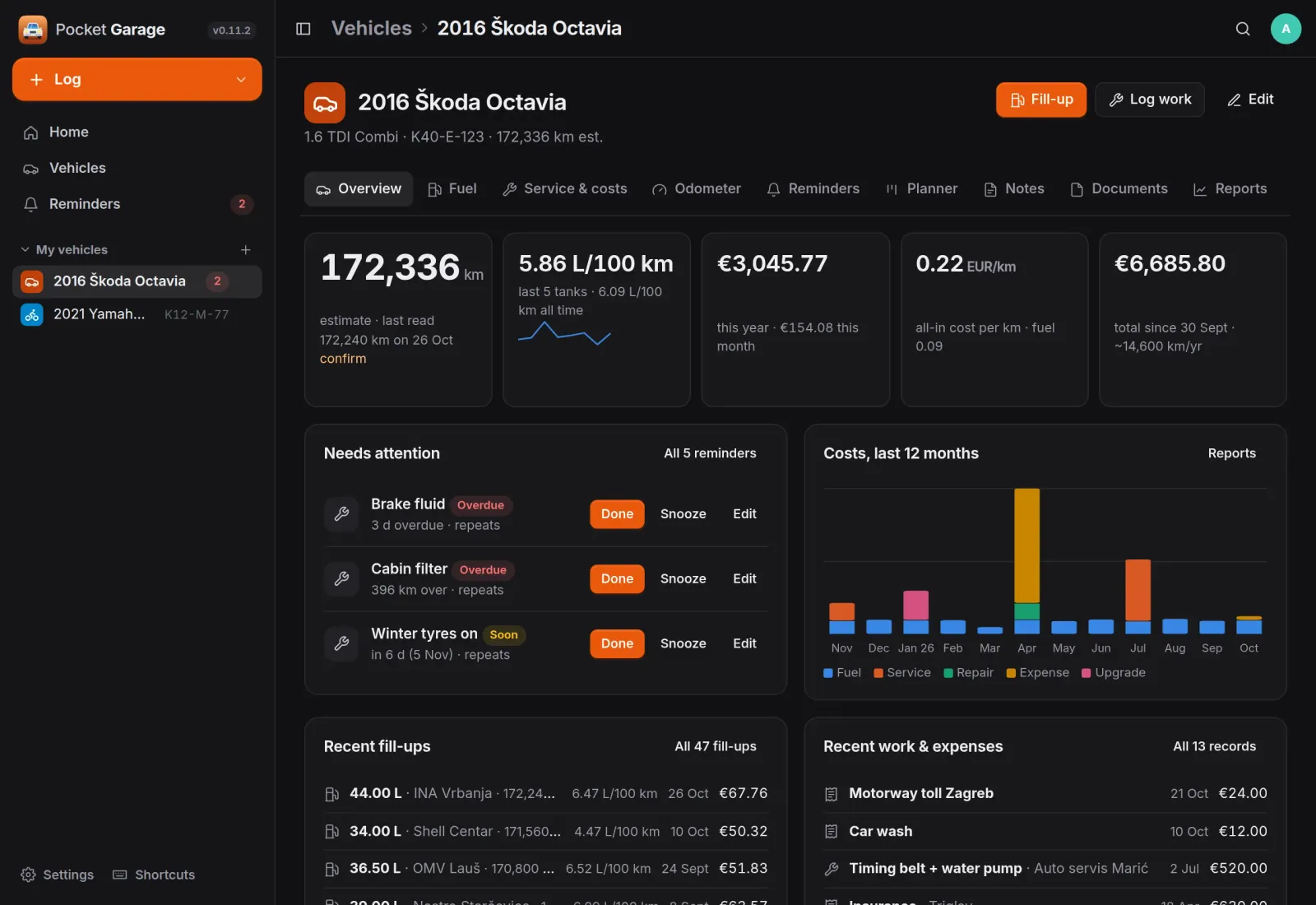The height and width of the screenshot is (905, 1316).
Task: Click the Brake fluid wrench icon
Action: [x=341, y=514]
